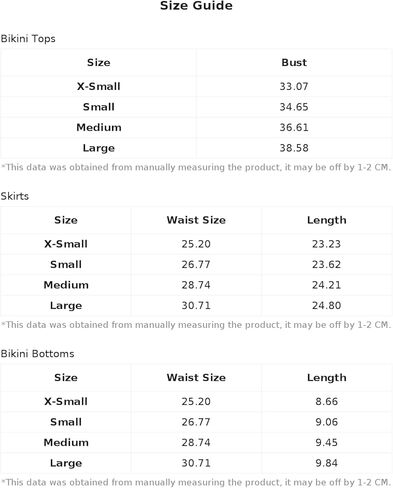Click the skirt length value 24.21
Screen dimensions: 393x488
pyautogui.click(x=326, y=285)
